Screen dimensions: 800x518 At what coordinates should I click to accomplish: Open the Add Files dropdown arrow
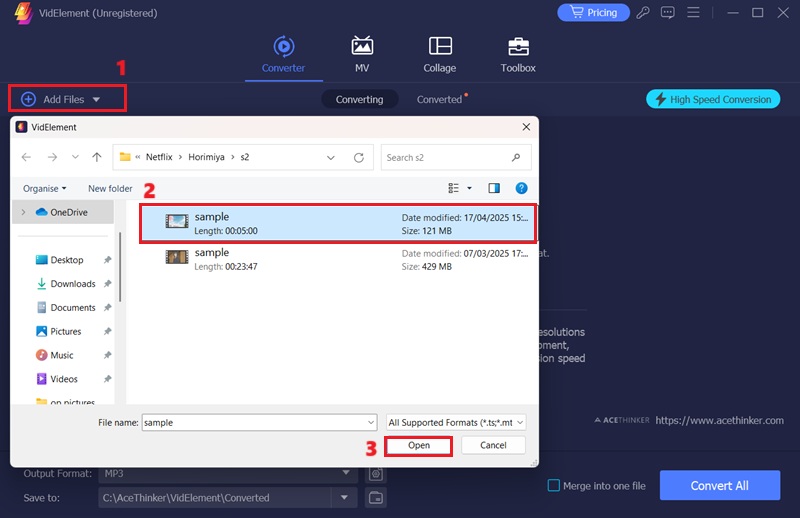[x=97, y=100]
